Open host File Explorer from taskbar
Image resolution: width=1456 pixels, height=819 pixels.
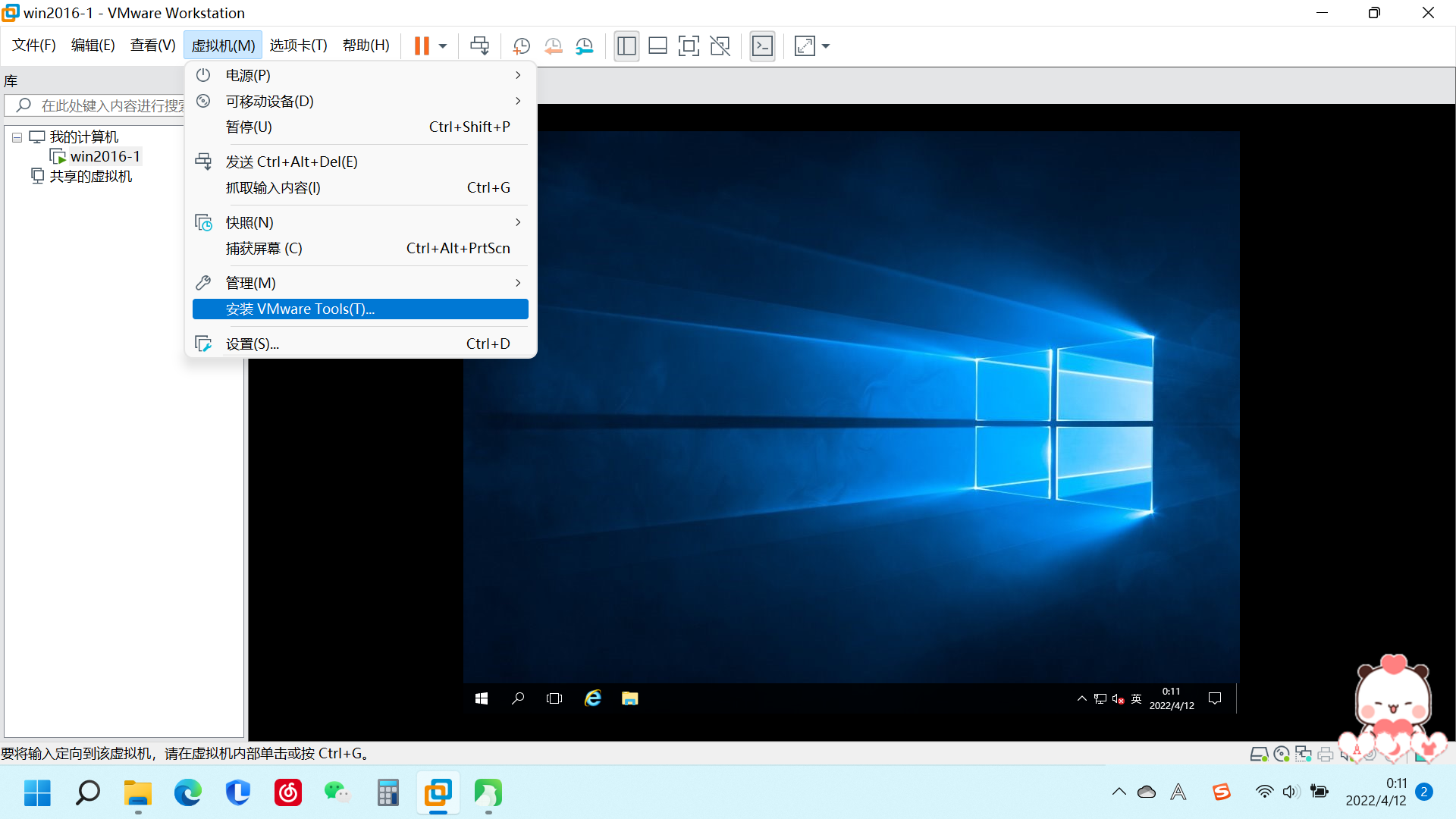click(137, 793)
